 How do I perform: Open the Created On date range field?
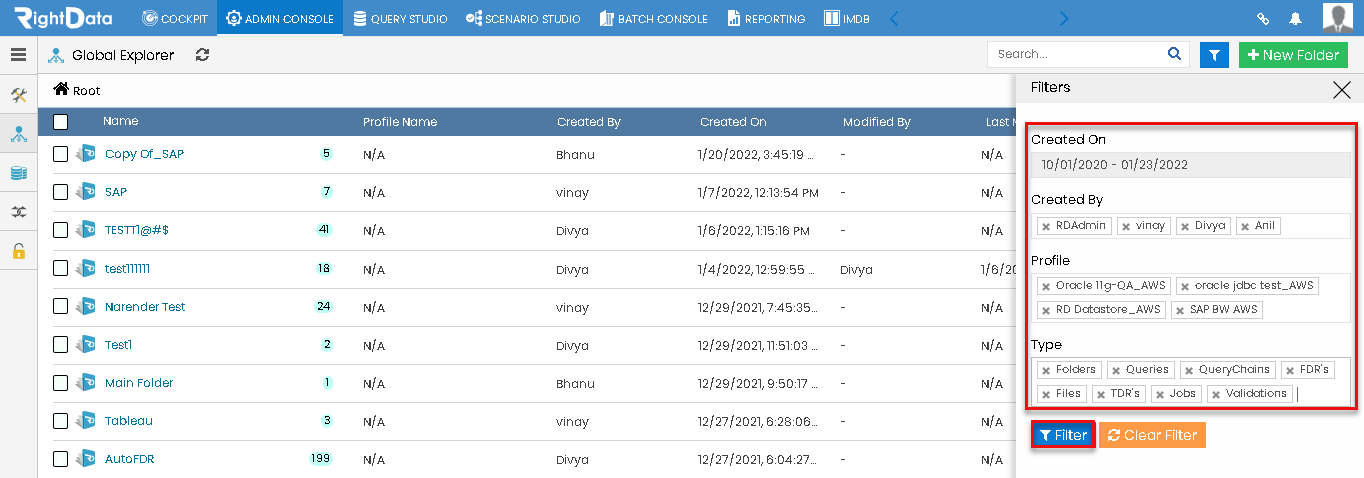pyautogui.click(x=1190, y=165)
